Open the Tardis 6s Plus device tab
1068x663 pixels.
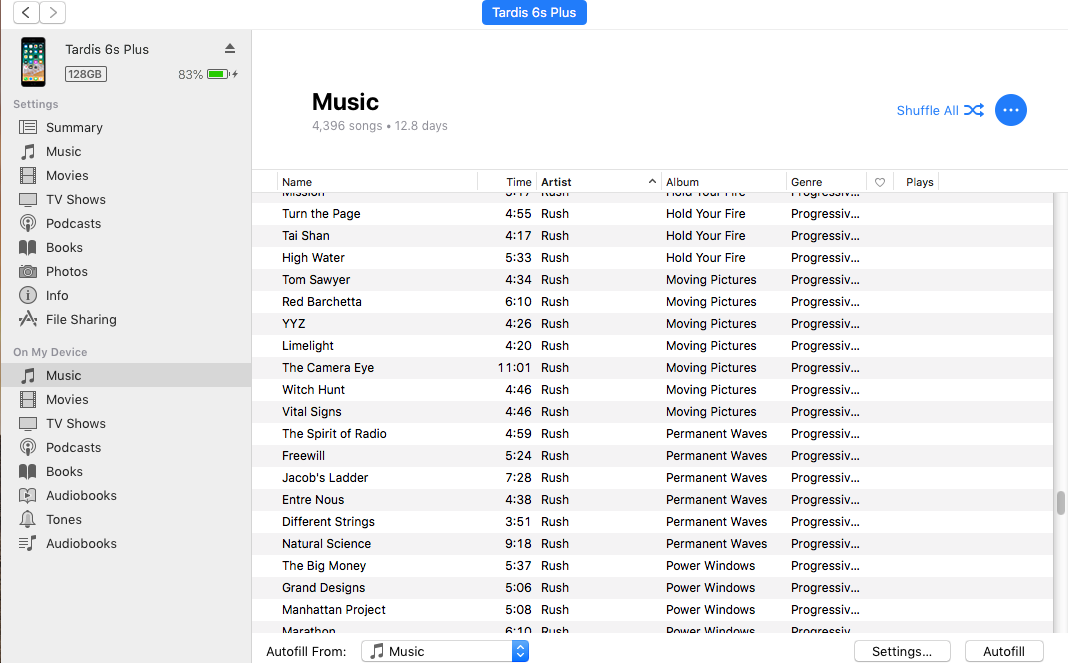coord(534,12)
